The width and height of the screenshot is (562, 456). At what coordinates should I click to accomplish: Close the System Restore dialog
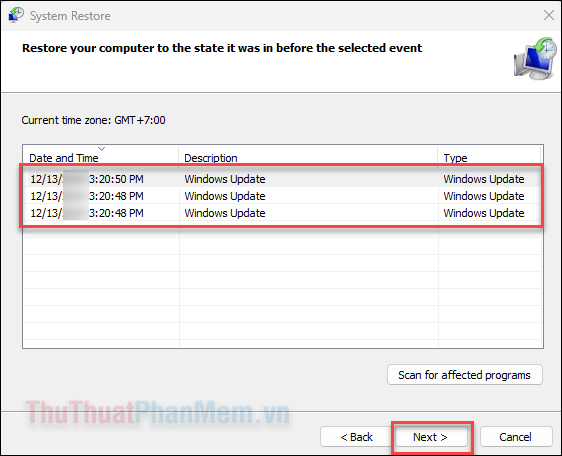click(x=549, y=15)
